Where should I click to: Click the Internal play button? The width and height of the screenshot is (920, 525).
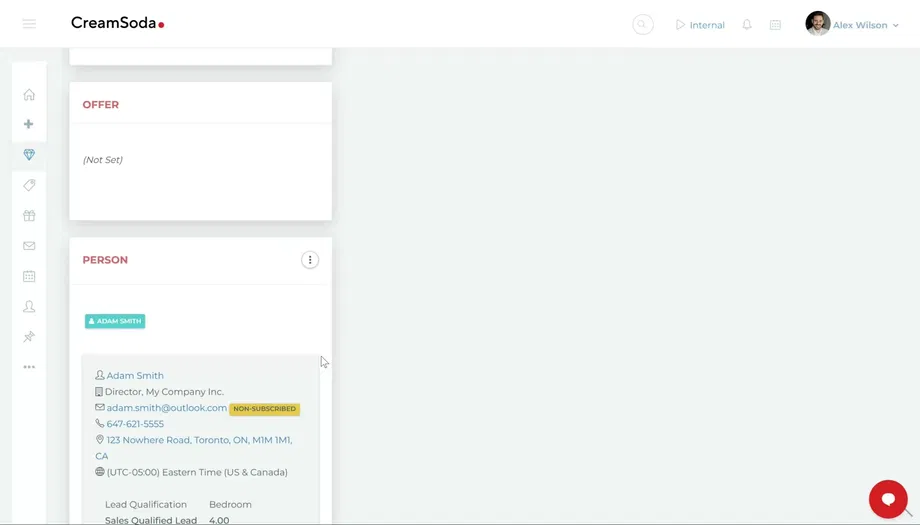point(700,25)
